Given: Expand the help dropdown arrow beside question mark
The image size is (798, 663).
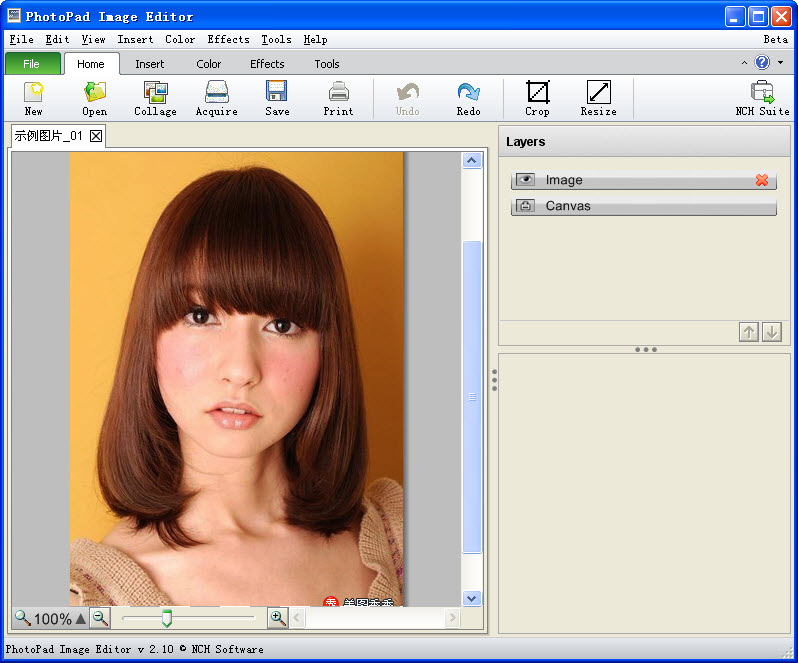Looking at the screenshot, I should [x=780, y=63].
